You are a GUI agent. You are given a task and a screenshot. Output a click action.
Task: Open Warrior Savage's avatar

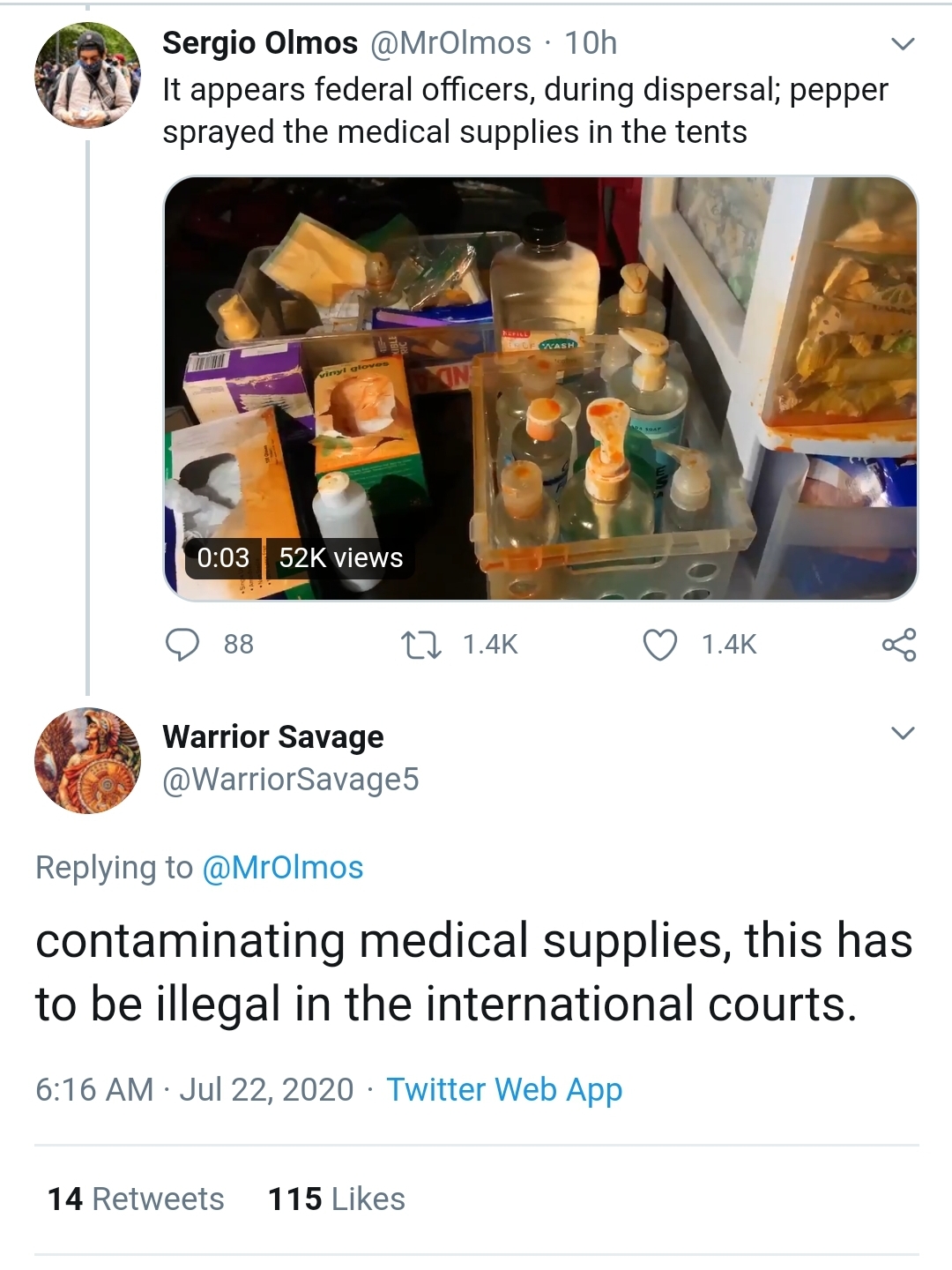coord(87,760)
